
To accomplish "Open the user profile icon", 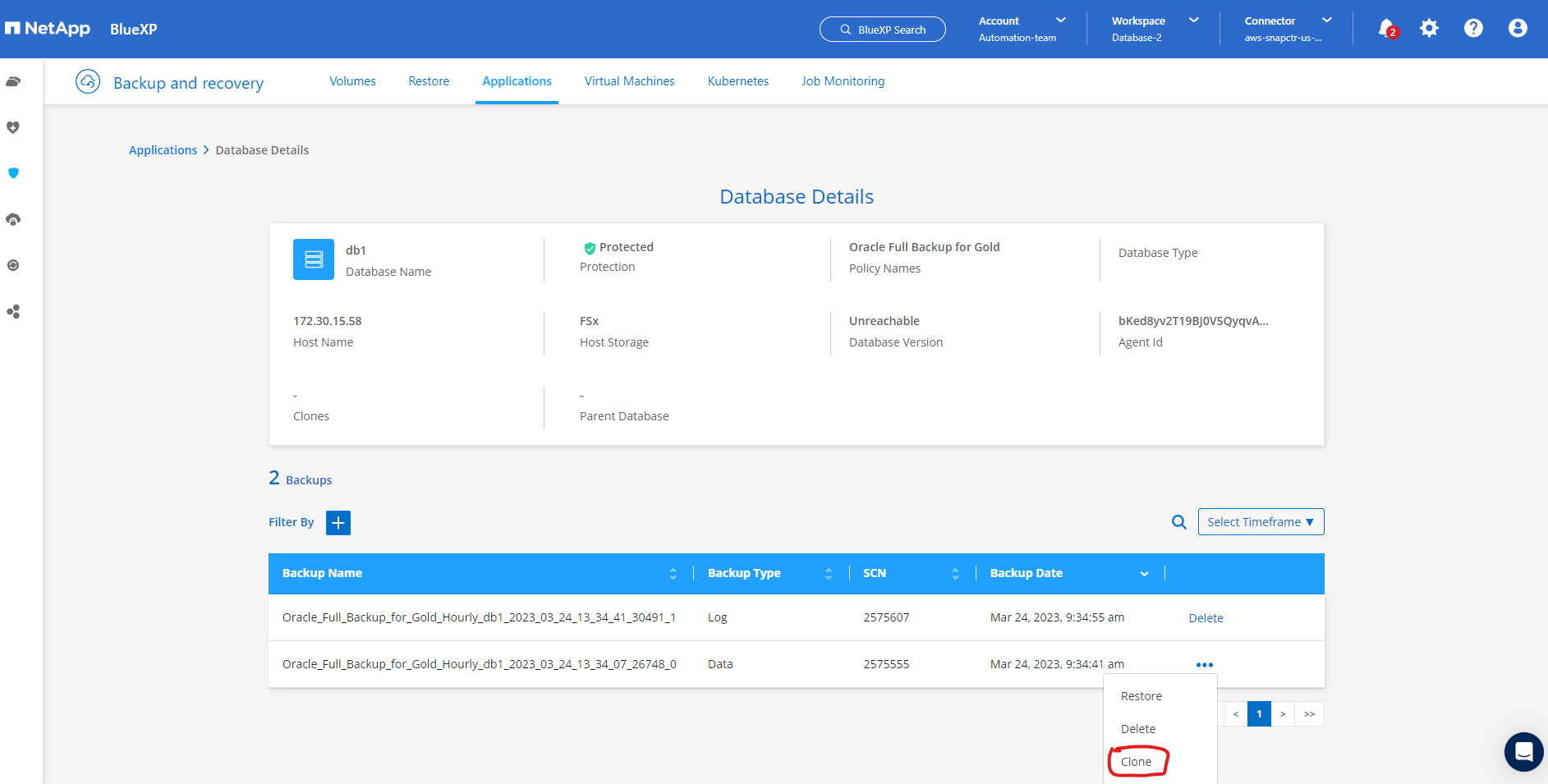I will point(1518,29).
